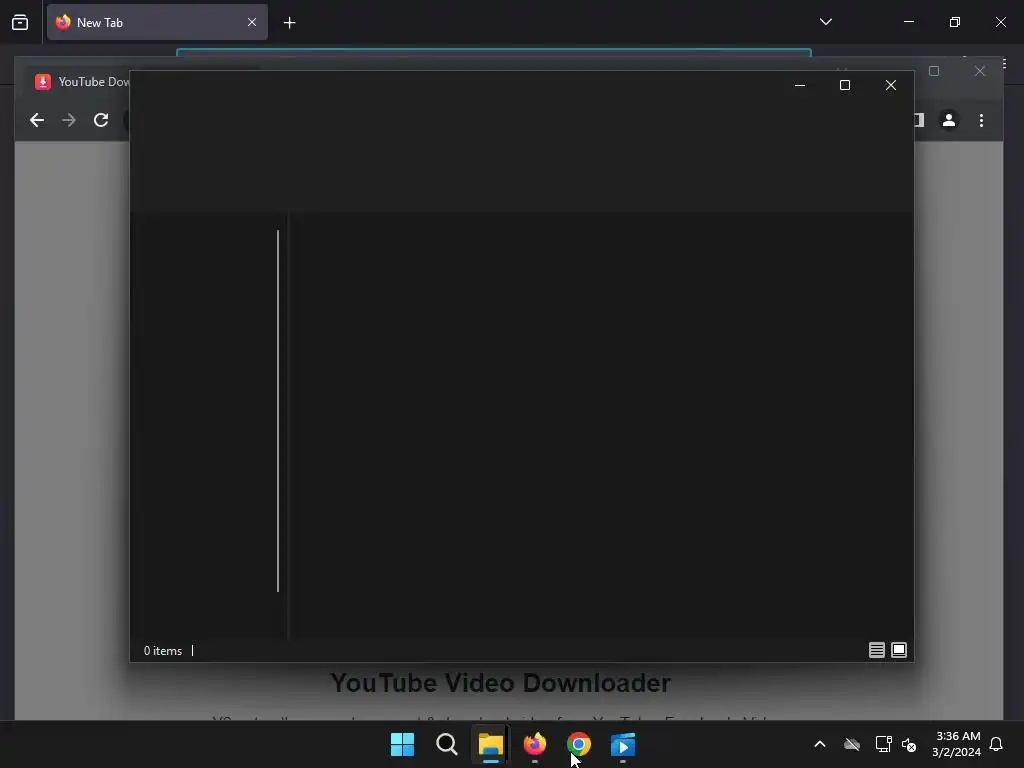Open the network status tray icon
The image size is (1024, 768).
pos(883,744)
